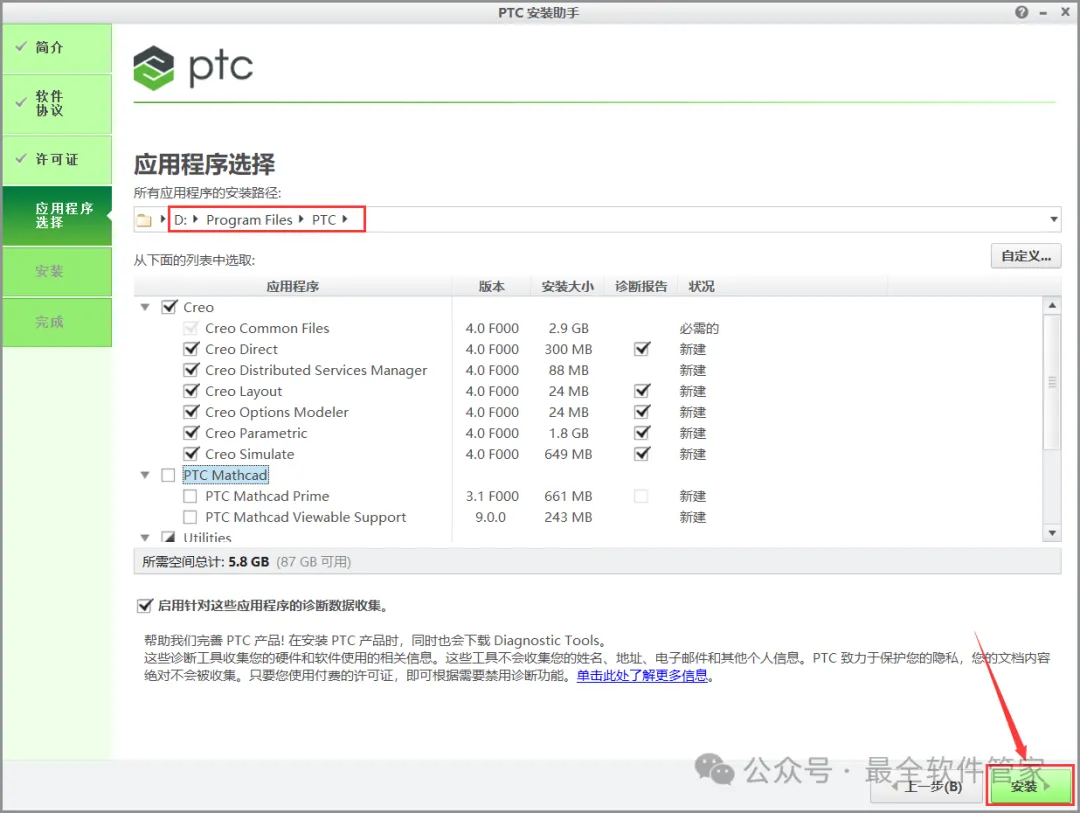Toggle diagnostic report for Creo Parametric
1080x813 pixels.
click(642, 433)
